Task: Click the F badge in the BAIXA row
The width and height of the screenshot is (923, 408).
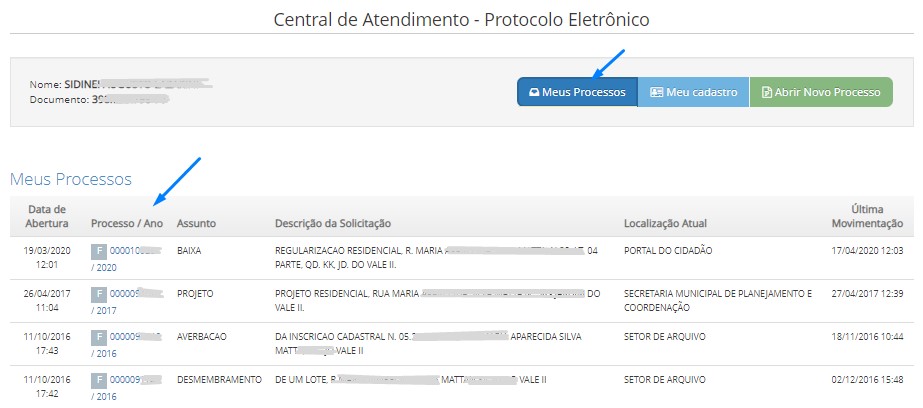Action: click(99, 250)
